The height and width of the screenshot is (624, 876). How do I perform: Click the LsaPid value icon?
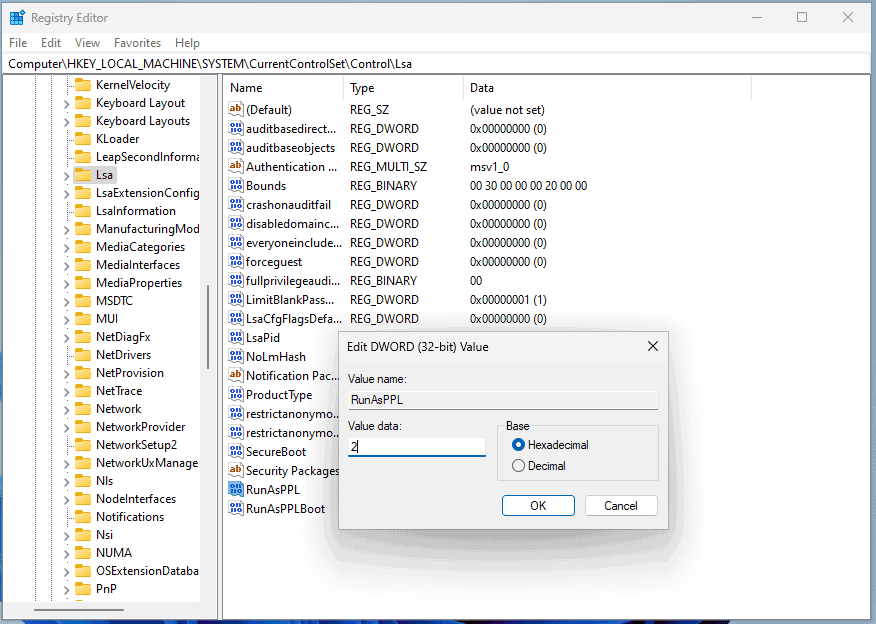point(236,337)
